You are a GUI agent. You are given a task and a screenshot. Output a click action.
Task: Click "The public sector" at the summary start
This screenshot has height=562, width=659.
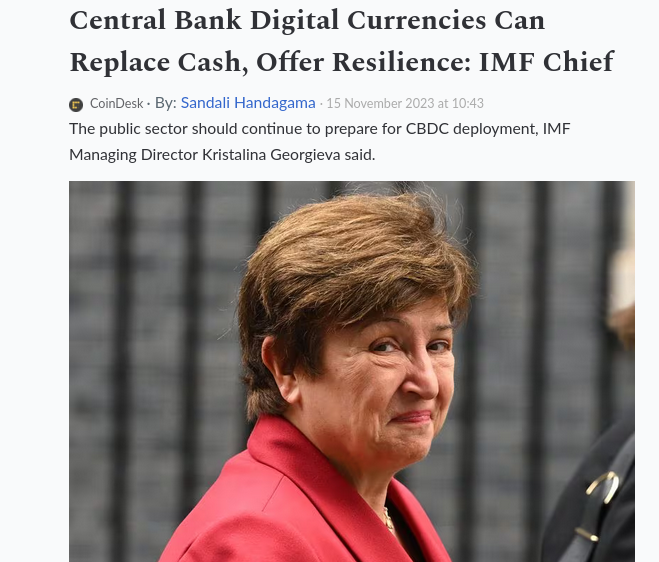pyautogui.click(x=128, y=129)
